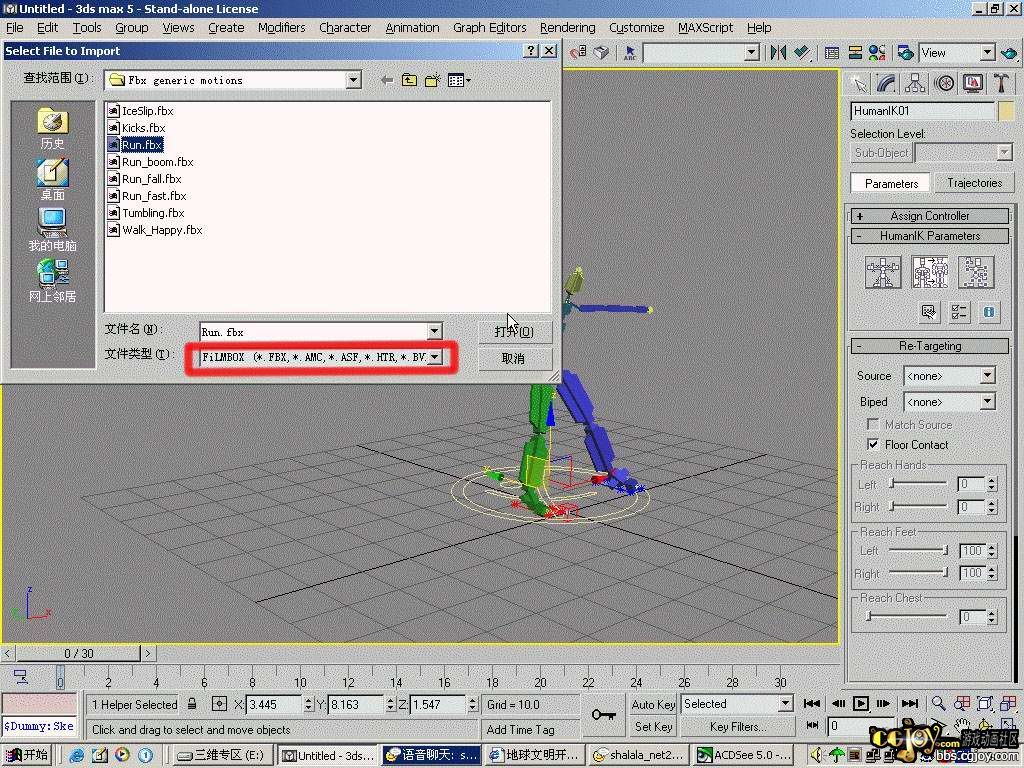This screenshot has width=1024, height=768.
Task: Open the Curve Editor toolbar icon
Action: 831,52
